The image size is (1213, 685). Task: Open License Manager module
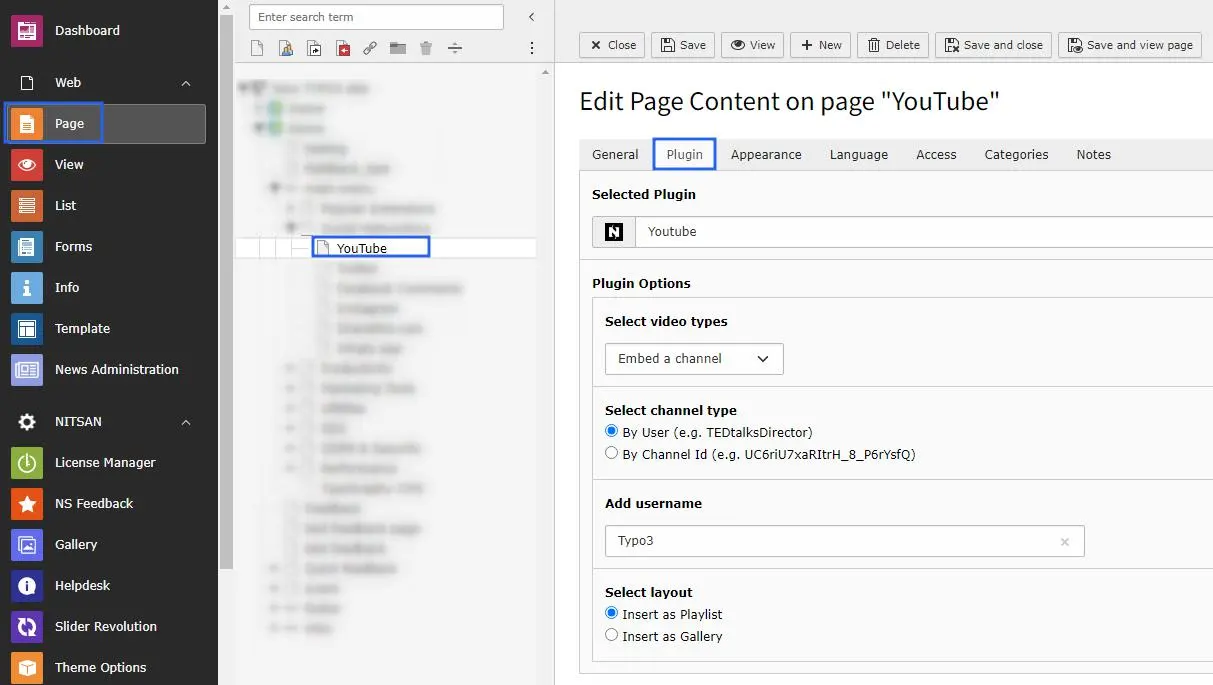(x=108, y=463)
